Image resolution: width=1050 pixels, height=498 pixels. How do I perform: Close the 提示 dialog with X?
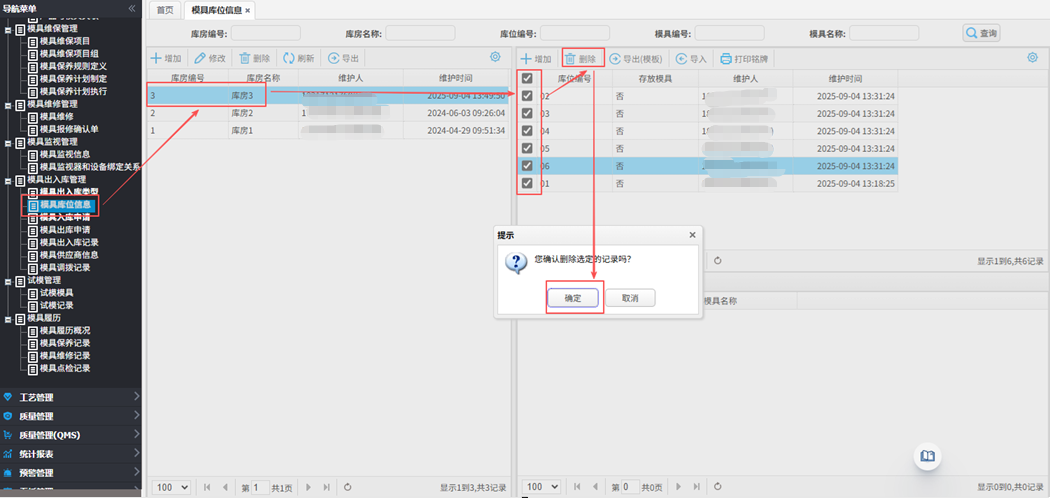691,235
